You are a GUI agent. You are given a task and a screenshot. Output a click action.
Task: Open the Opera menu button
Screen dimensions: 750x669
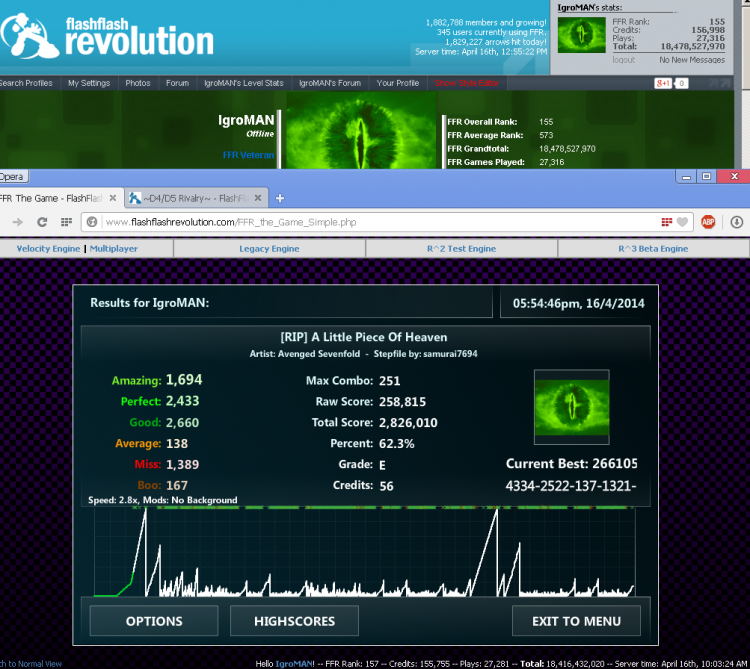click(x=14, y=176)
